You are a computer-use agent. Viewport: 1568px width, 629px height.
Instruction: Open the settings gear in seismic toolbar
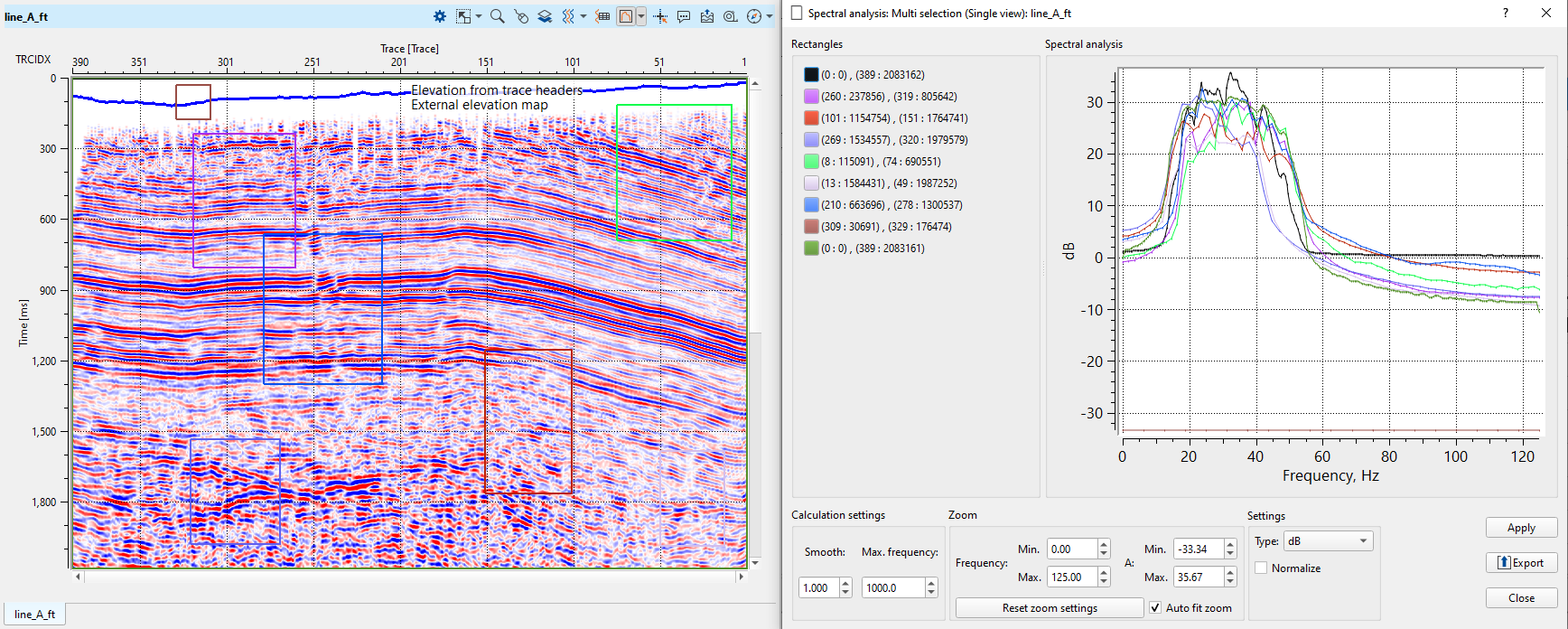(x=440, y=16)
